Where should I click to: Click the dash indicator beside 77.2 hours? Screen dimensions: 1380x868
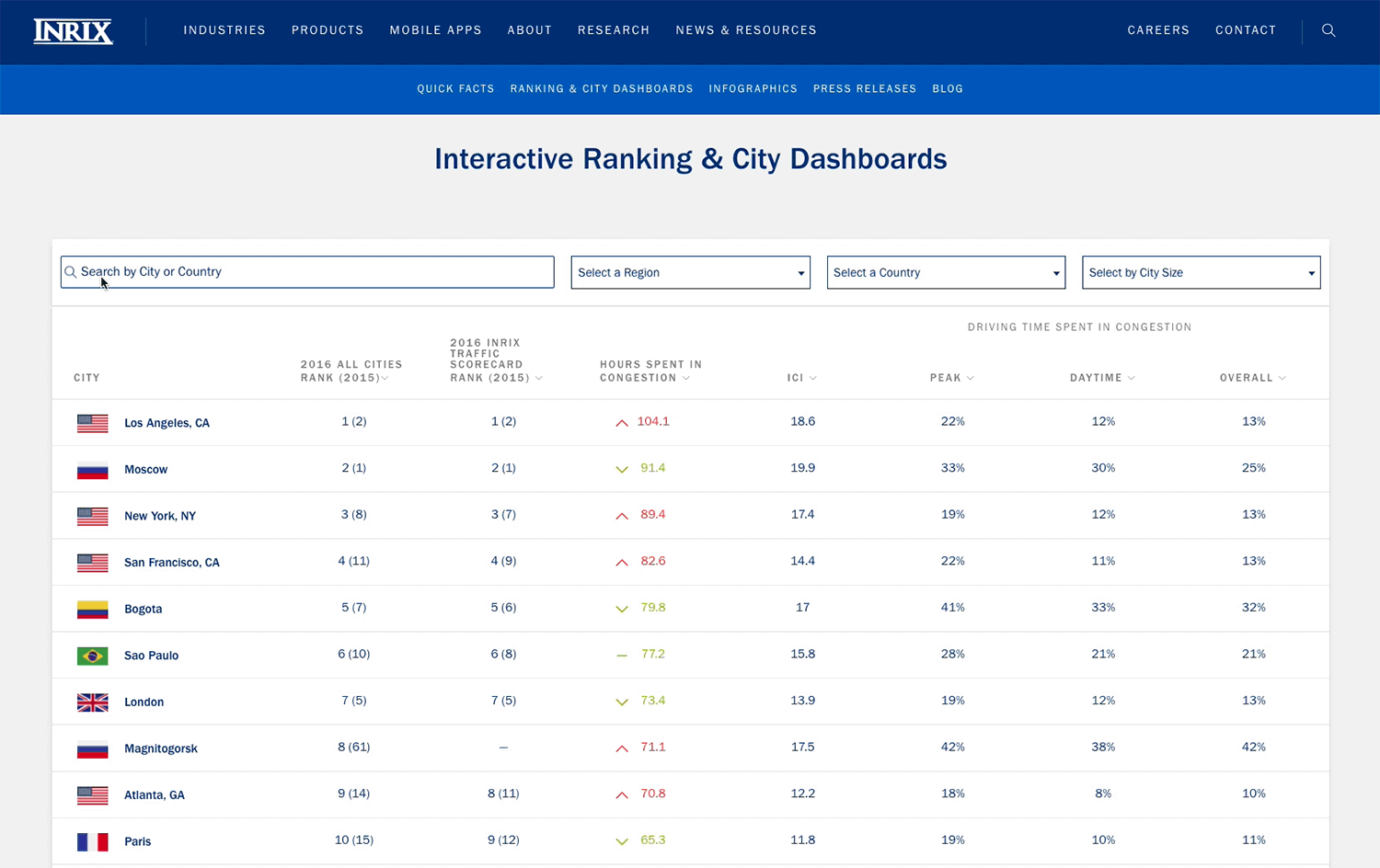[622, 656]
